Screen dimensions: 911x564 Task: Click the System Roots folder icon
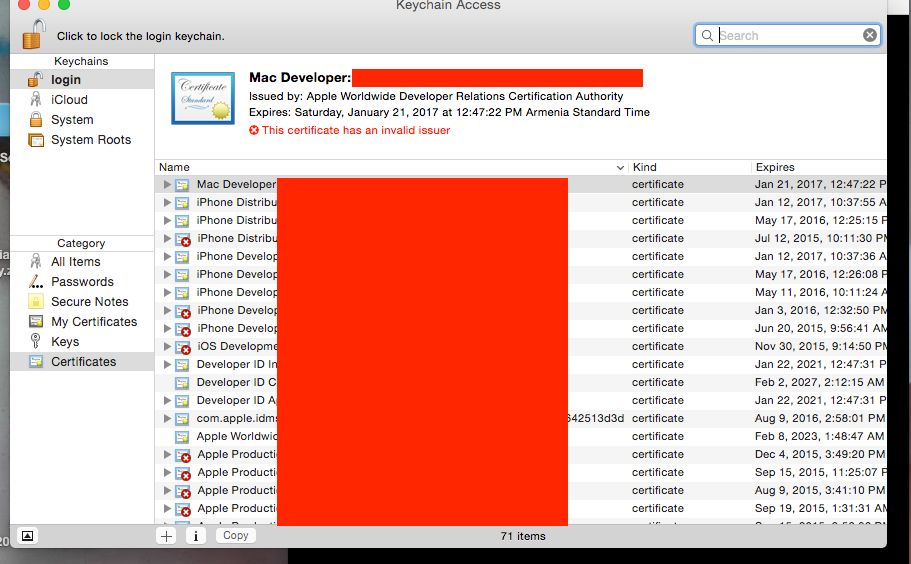coord(36,139)
